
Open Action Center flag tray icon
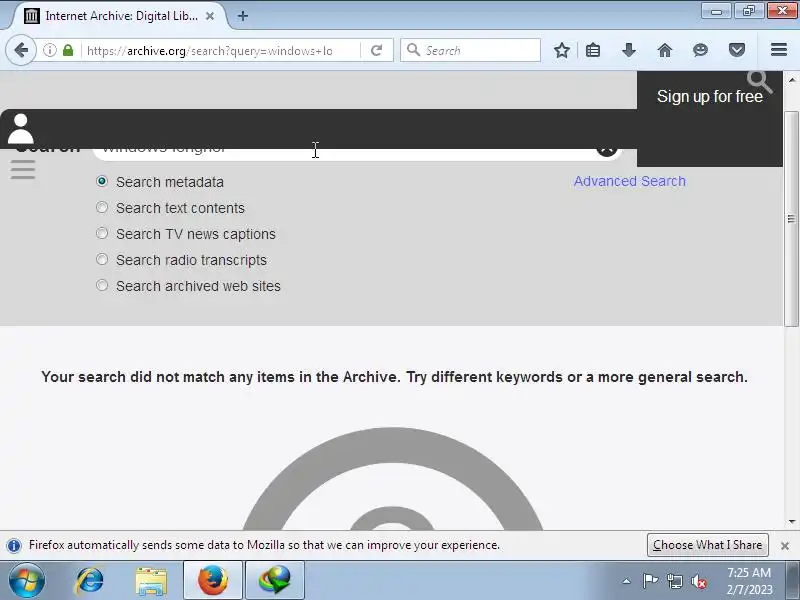point(651,581)
